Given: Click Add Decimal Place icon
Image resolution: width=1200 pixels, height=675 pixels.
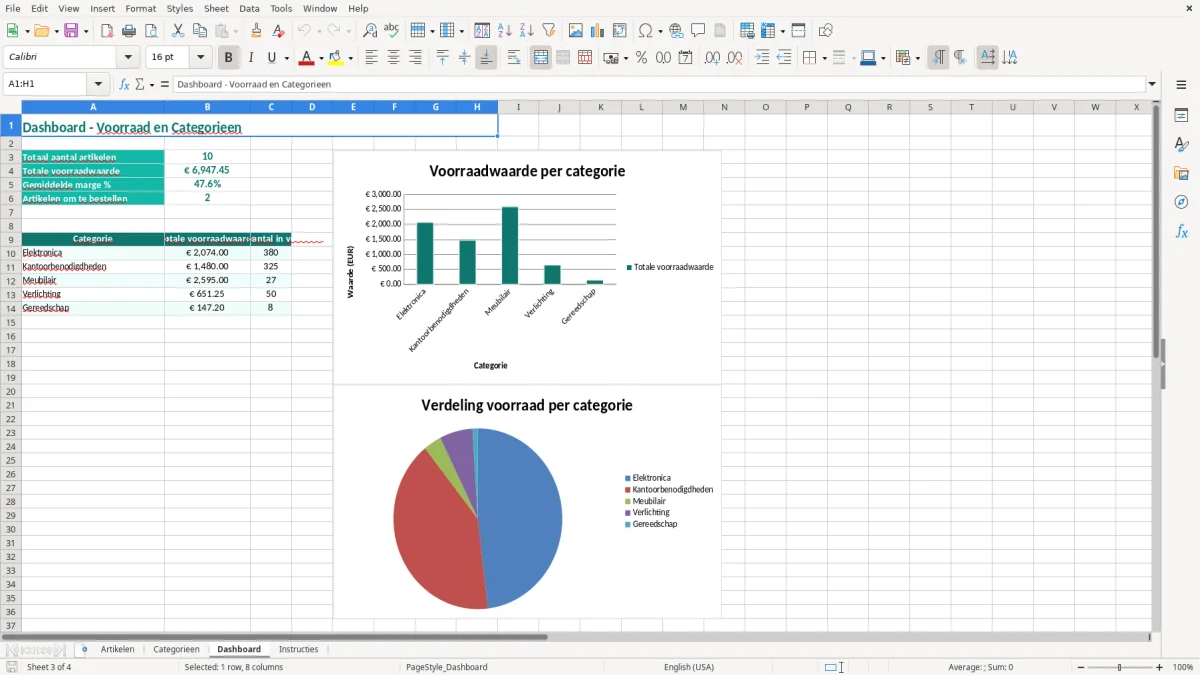Looking at the screenshot, I should [712, 58].
